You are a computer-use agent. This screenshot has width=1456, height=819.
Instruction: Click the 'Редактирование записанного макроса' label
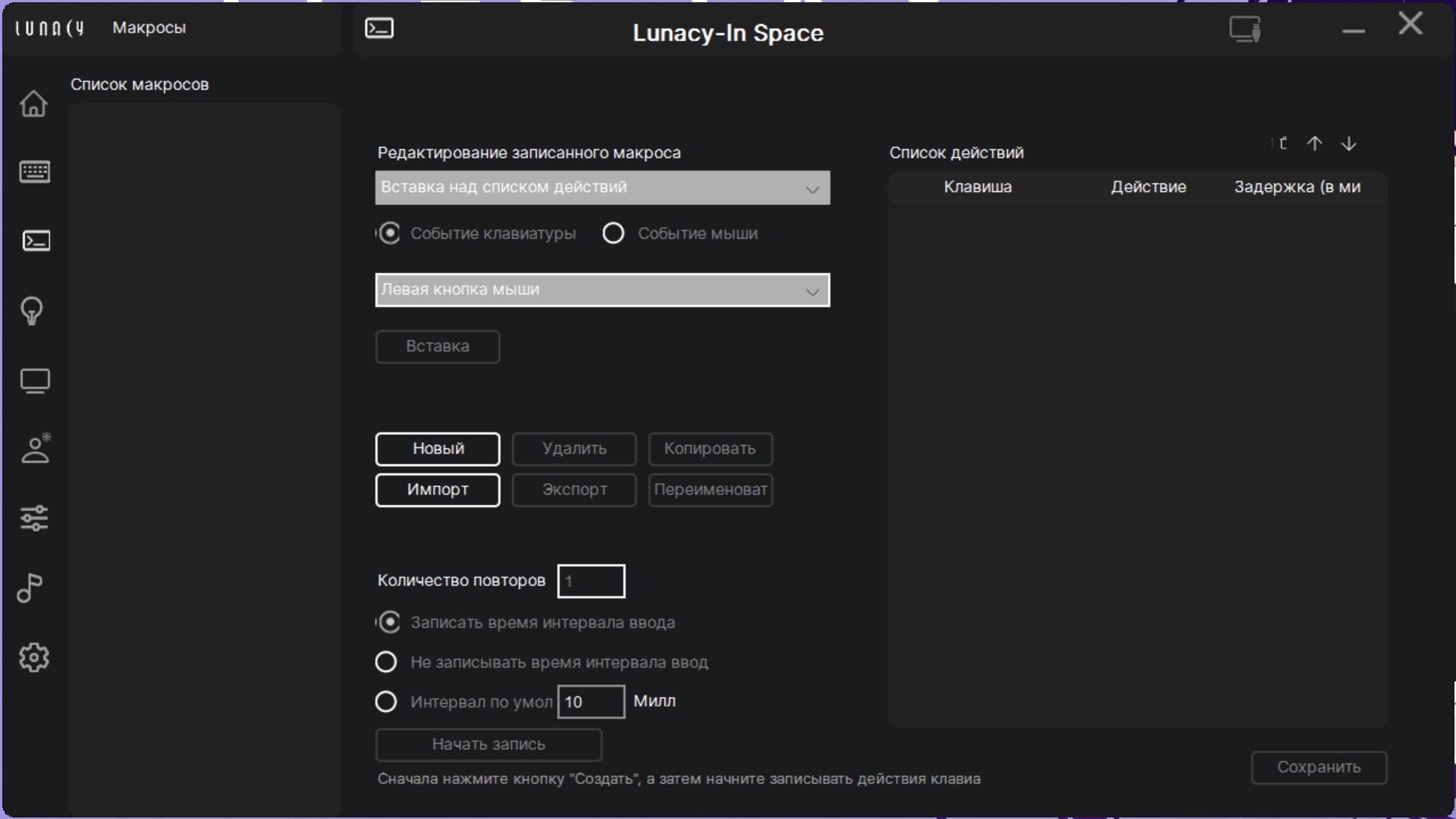pos(529,153)
